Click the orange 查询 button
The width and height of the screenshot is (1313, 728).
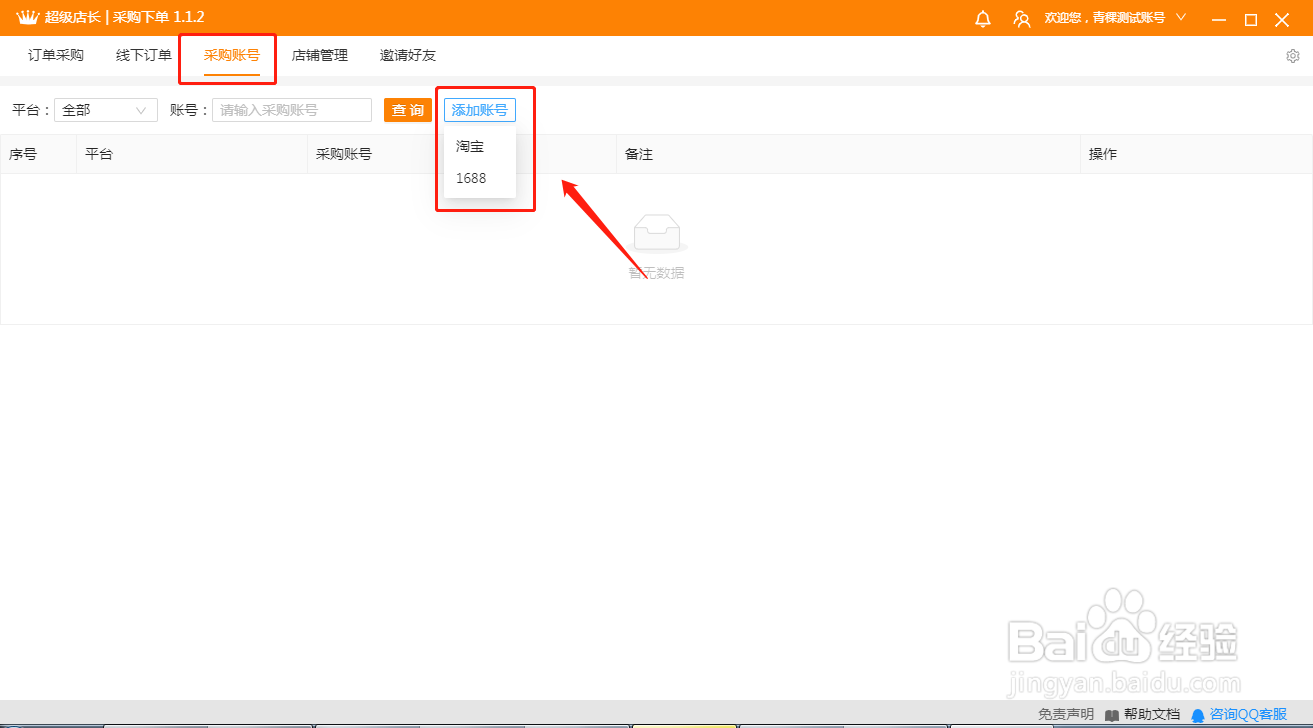pos(408,110)
